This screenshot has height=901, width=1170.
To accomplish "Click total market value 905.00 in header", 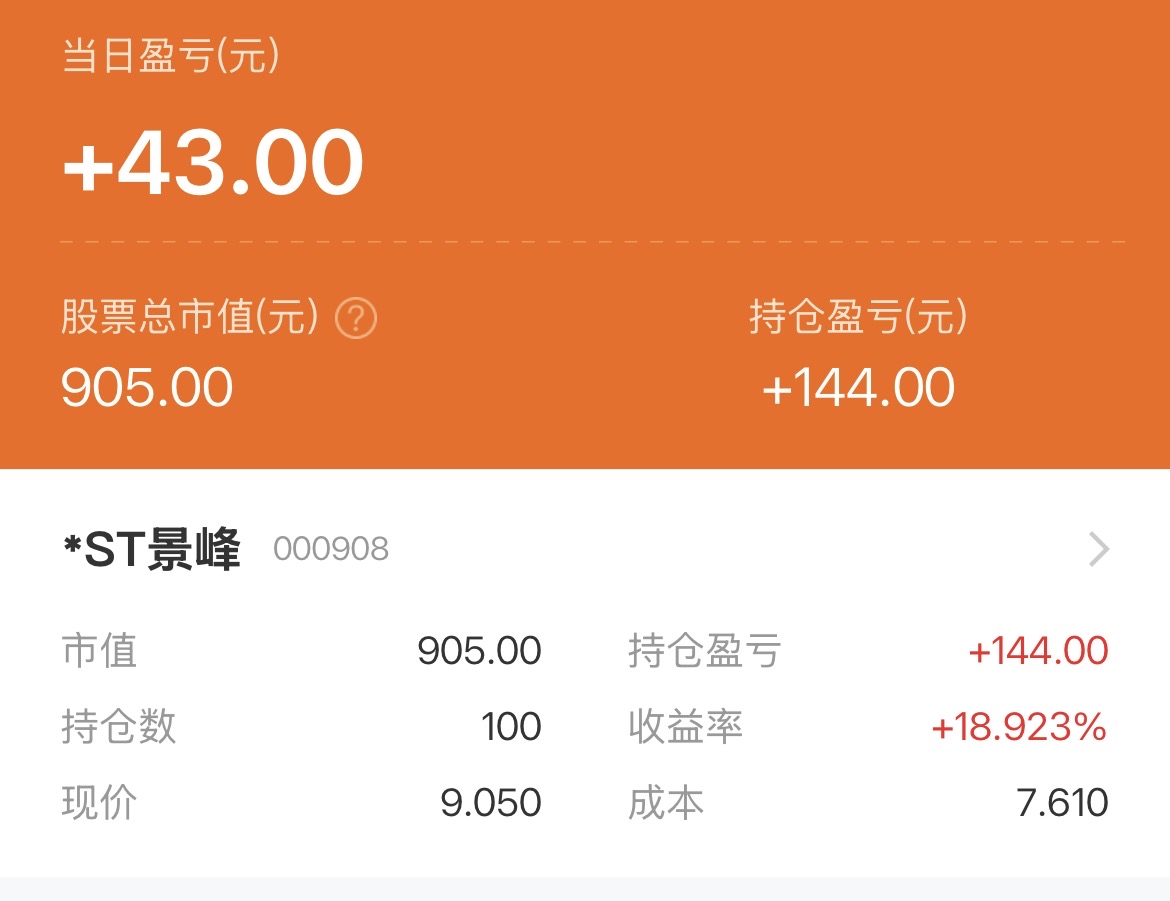I will click(x=147, y=388).
